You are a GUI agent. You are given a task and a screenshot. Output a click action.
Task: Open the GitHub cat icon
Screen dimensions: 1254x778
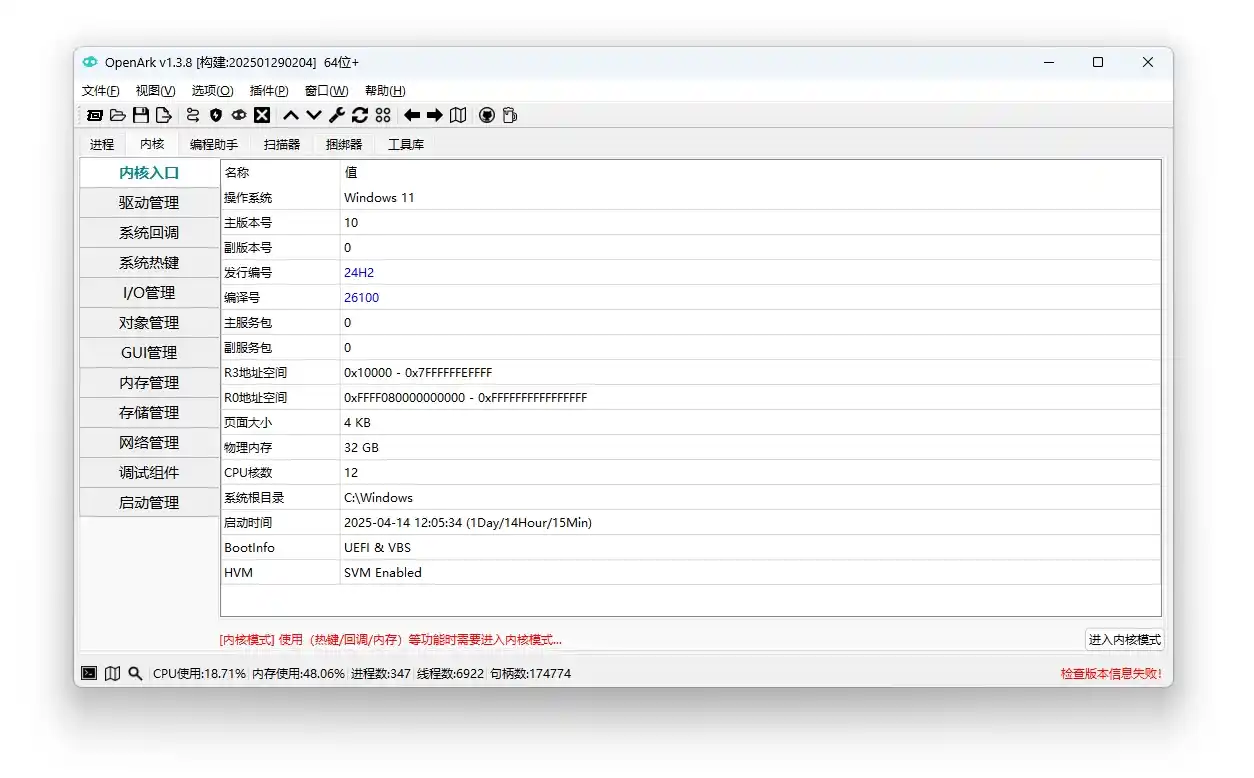tap(487, 115)
